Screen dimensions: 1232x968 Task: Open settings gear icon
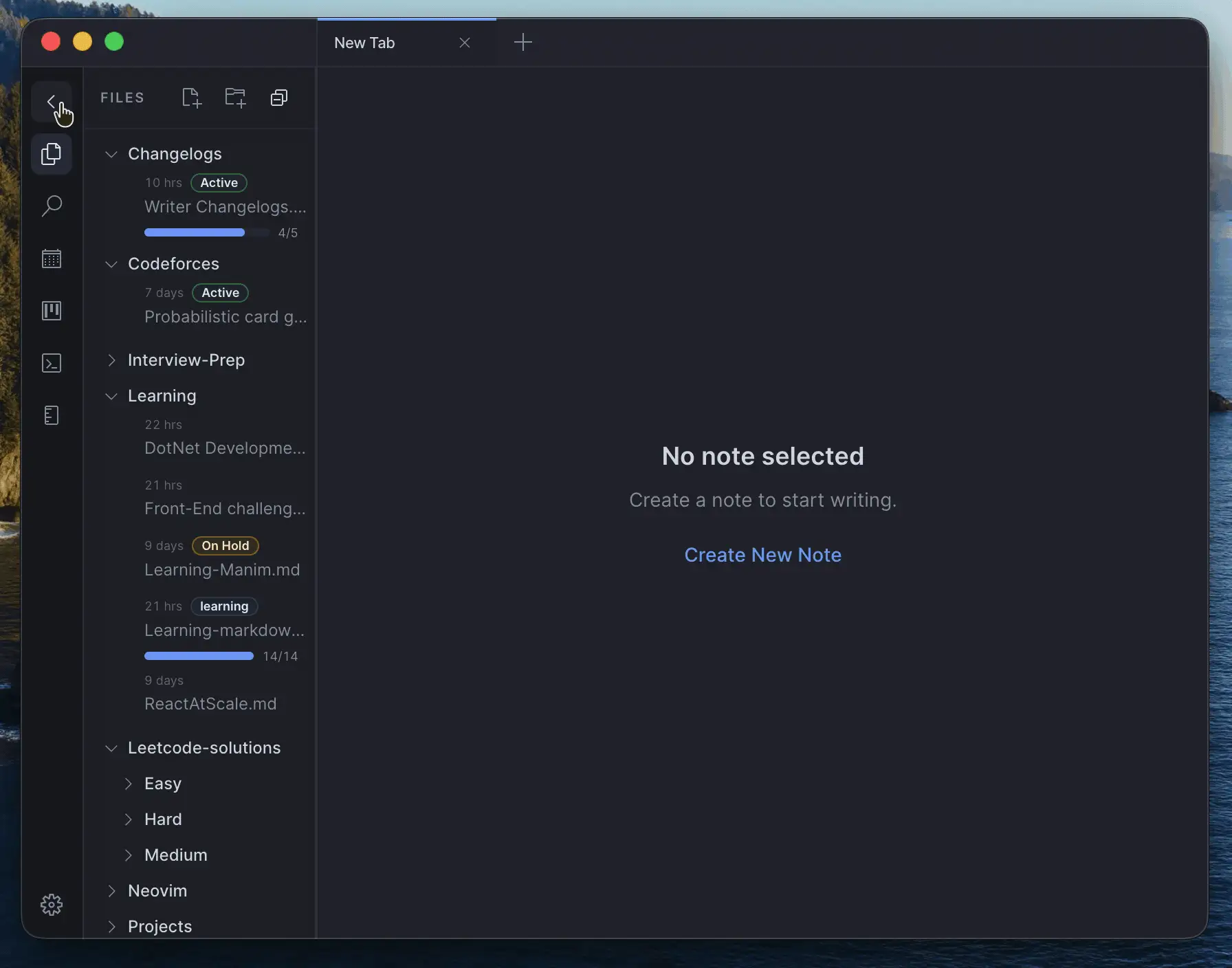tap(52, 905)
